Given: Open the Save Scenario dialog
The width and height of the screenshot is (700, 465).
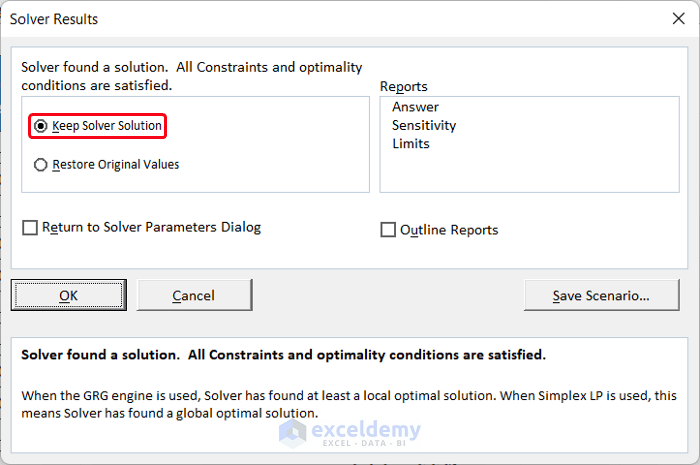Looking at the screenshot, I should click(601, 295).
